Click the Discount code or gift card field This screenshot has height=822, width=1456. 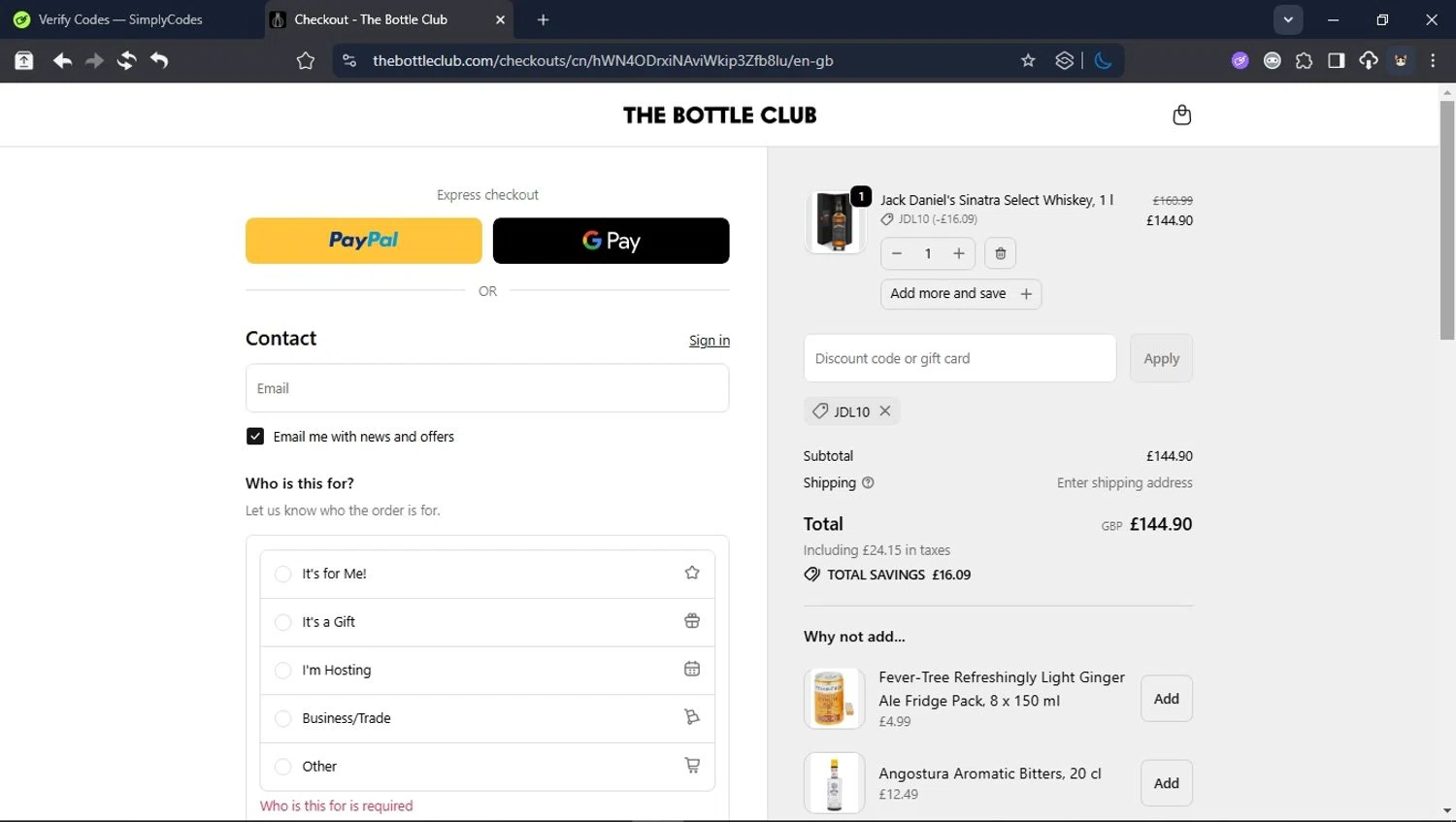(960, 358)
